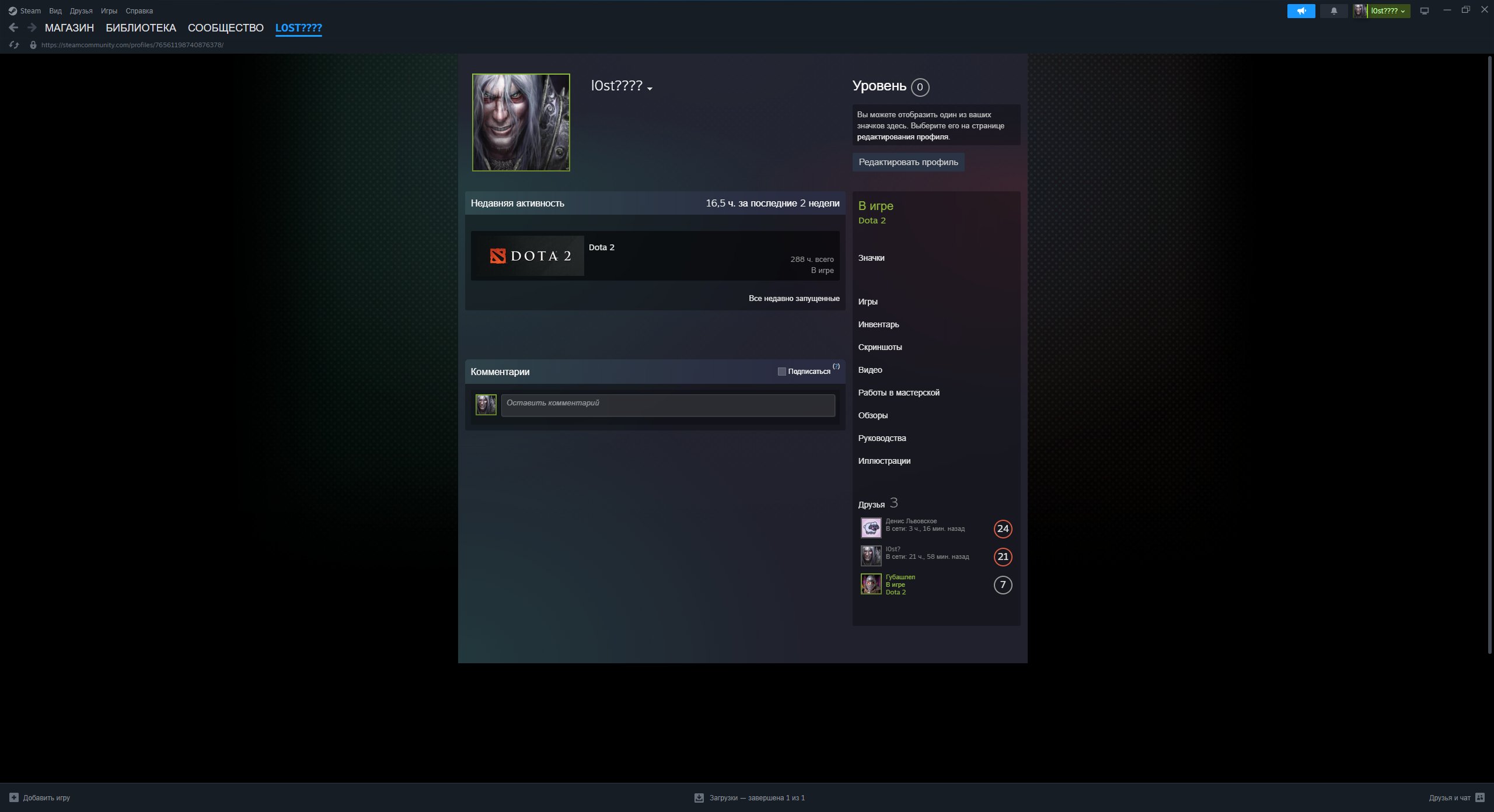Open the Иллюстрации link
This screenshot has height=812, width=1494.
[x=884, y=461]
